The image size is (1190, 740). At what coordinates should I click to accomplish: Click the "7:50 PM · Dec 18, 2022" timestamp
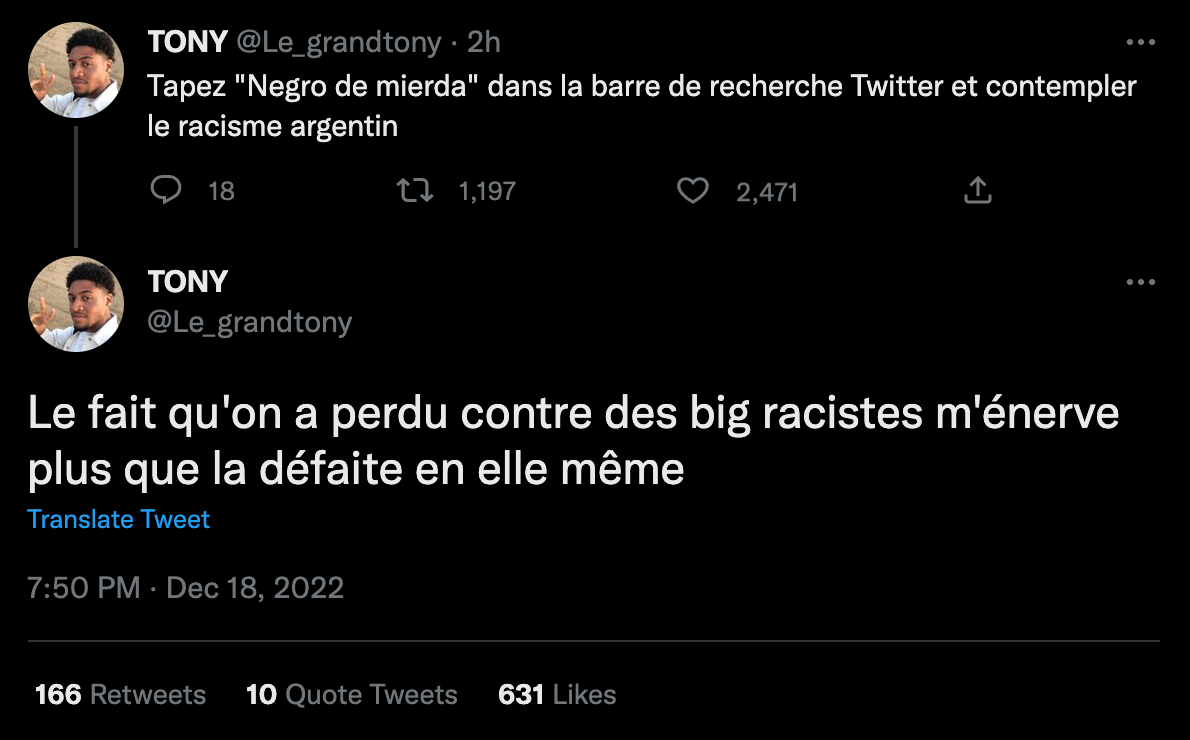[x=186, y=587]
